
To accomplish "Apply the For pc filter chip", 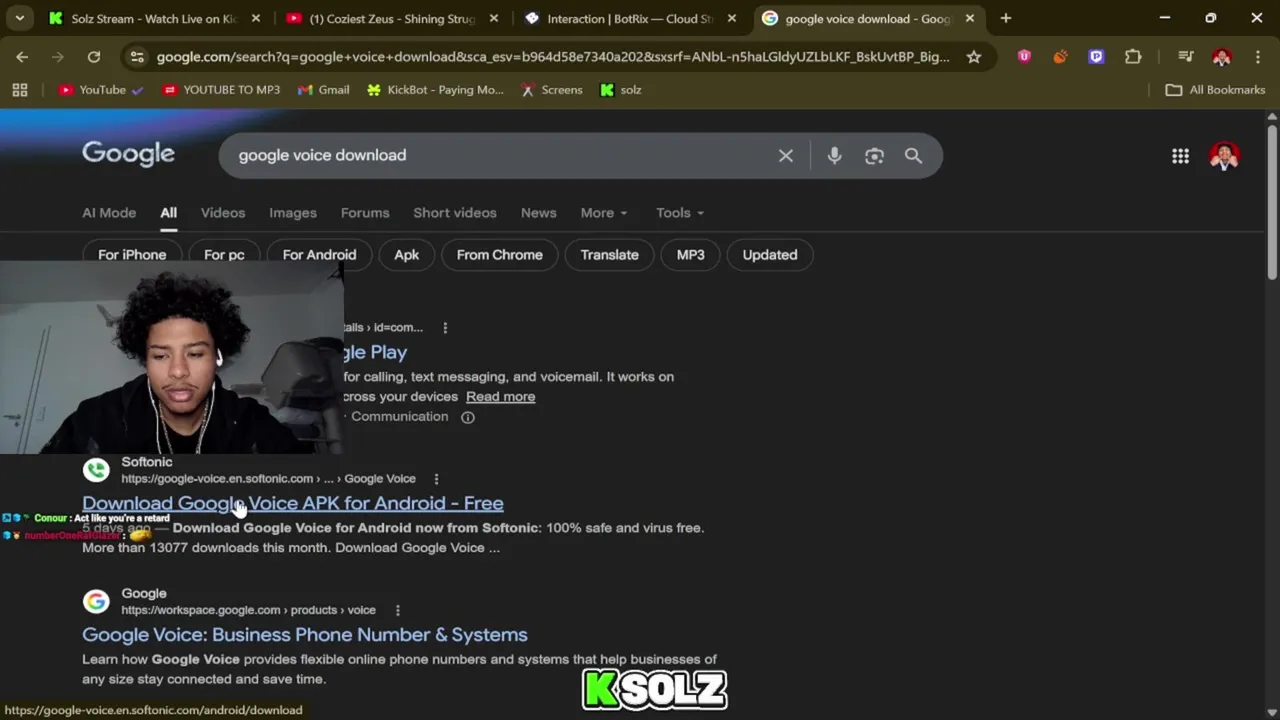I will point(224,255).
